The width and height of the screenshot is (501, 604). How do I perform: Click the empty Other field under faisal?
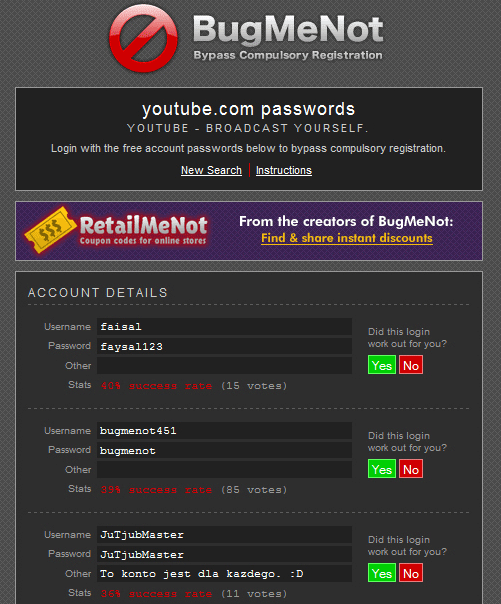coord(224,366)
